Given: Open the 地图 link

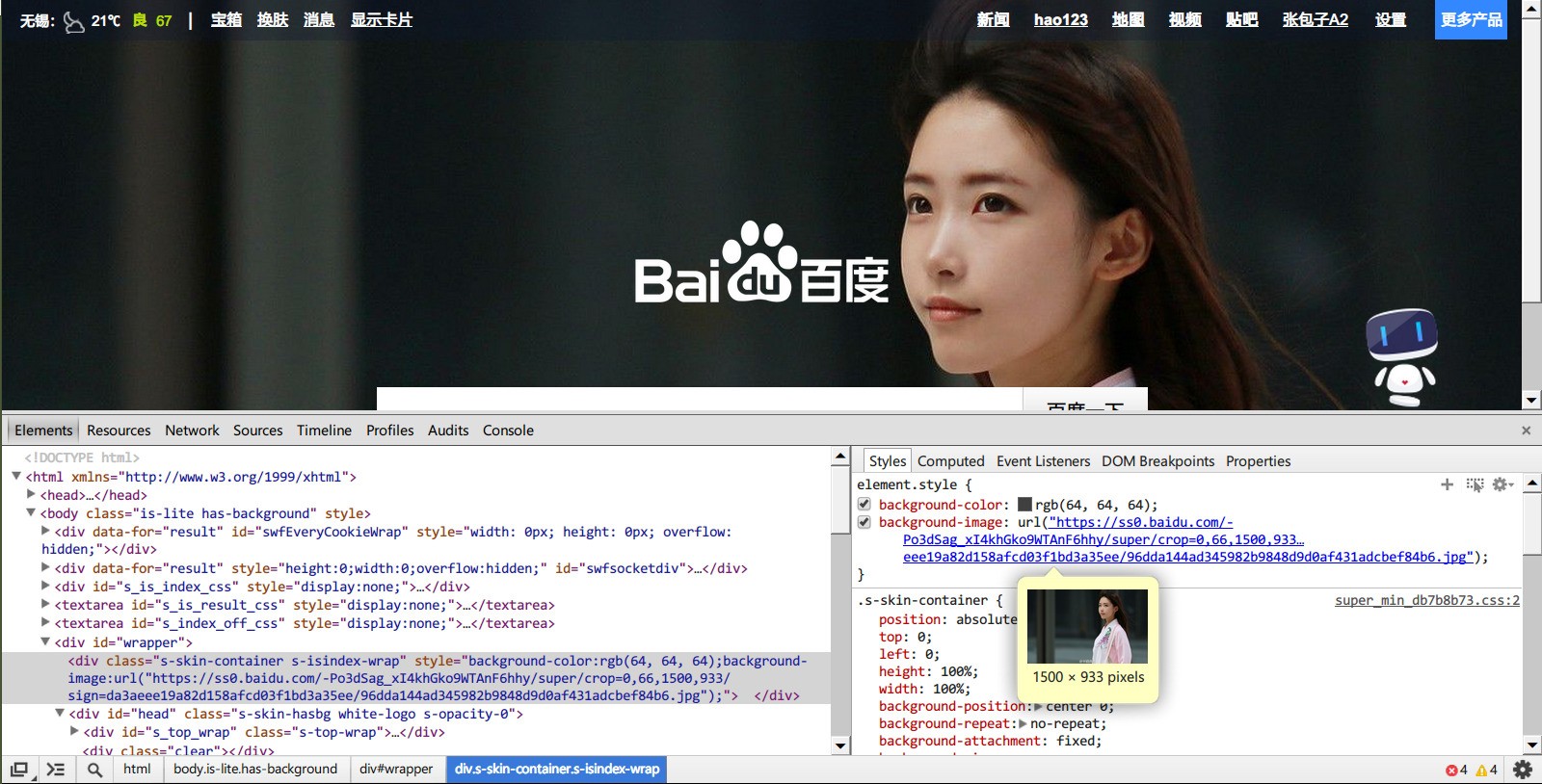Looking at the screenshot, I should (x=1128, y=19).
